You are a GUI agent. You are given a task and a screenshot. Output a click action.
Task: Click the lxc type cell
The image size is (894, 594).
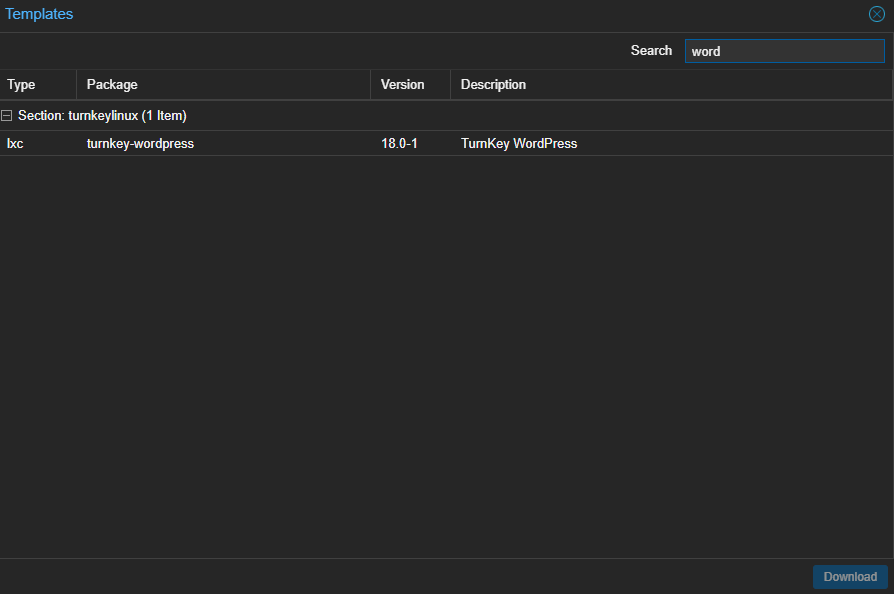tap(15, 144)
